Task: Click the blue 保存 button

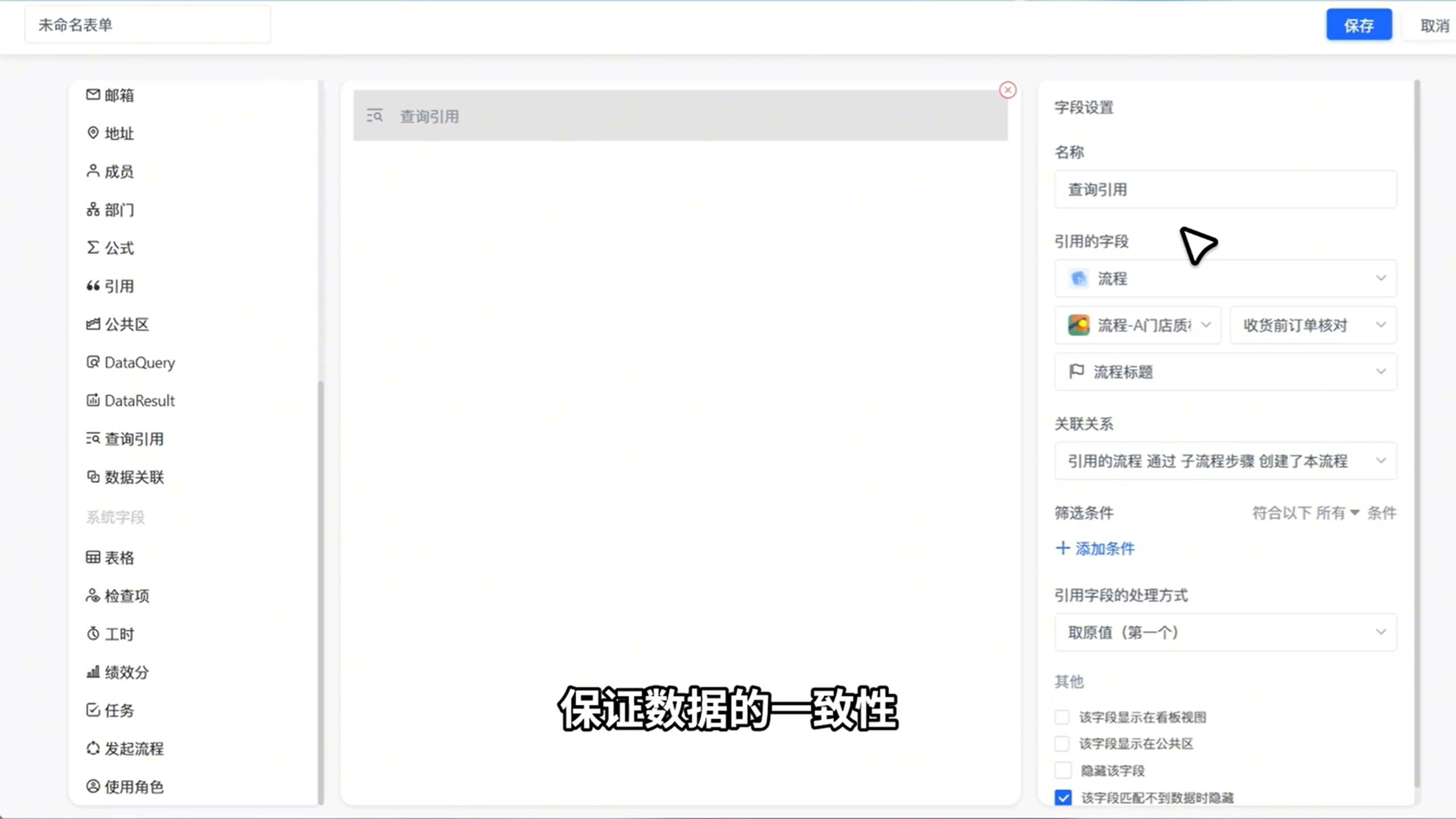Action: tap(1359, 24)
